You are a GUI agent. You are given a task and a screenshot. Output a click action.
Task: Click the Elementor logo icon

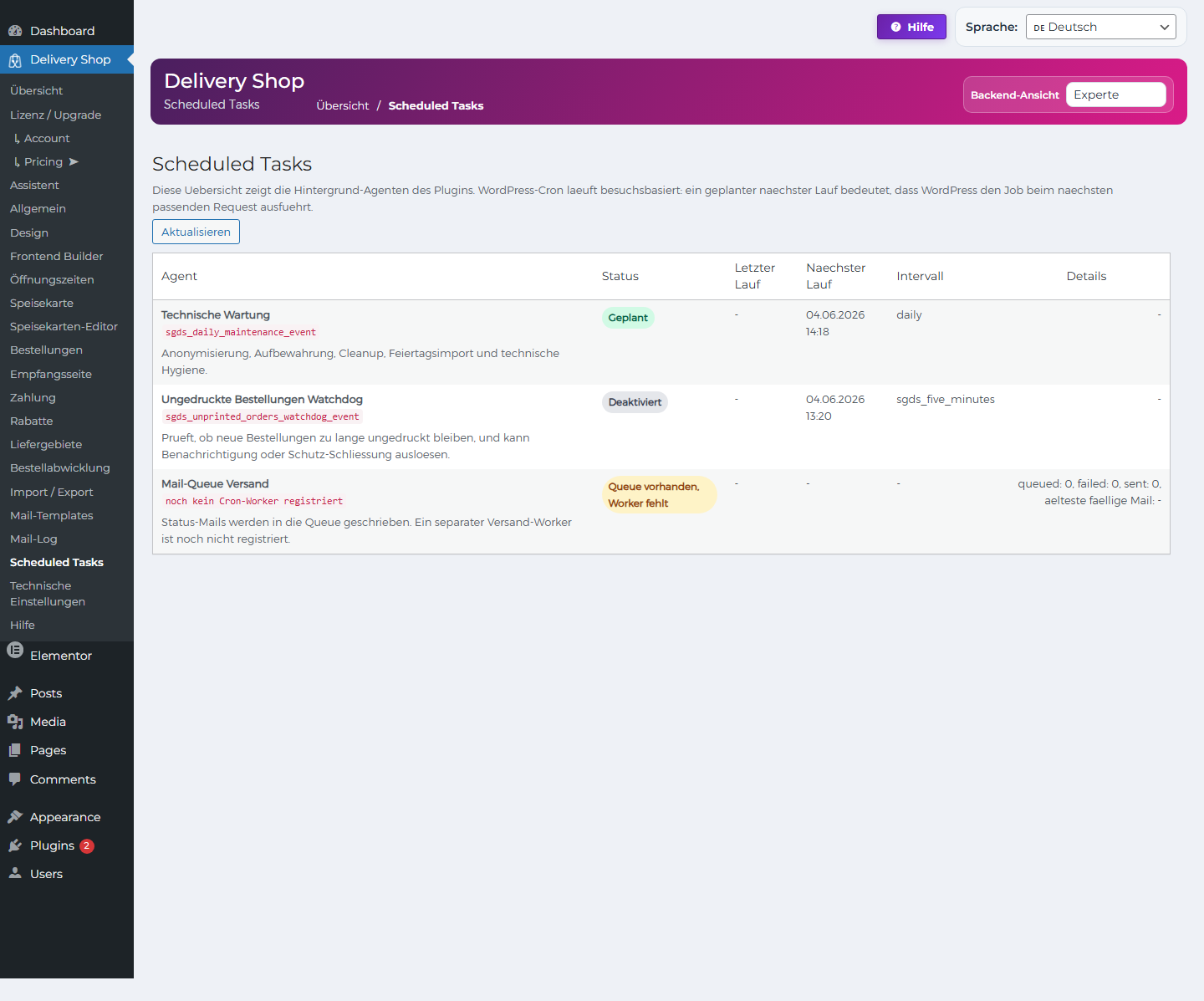point(15,650)
